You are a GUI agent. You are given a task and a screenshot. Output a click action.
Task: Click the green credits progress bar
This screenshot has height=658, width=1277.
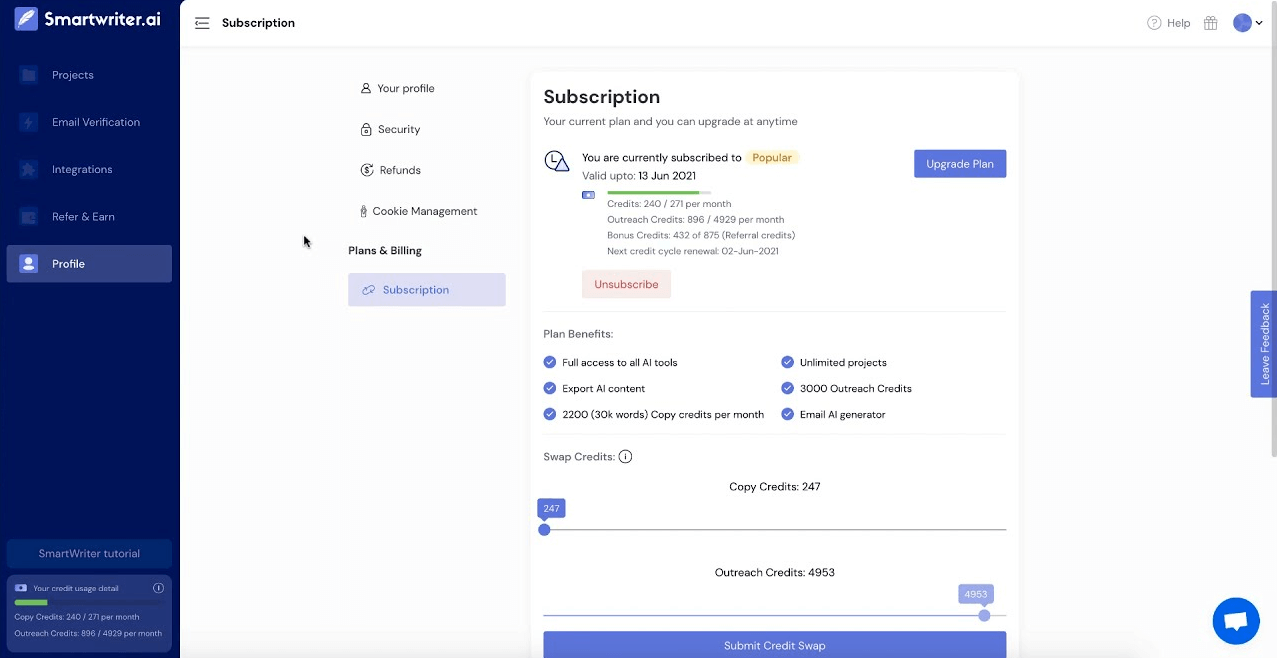click(653, 192)
